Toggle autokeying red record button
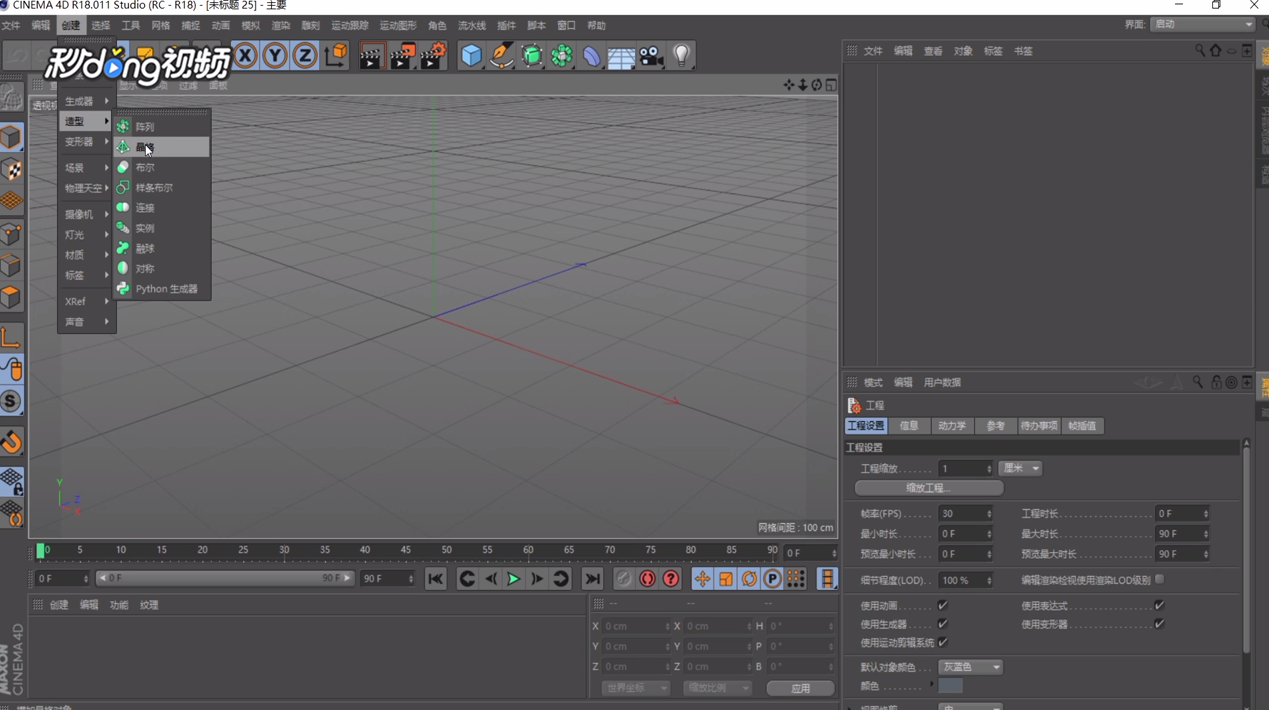This screenshot has width=1269, height=710. pos(647,579)
